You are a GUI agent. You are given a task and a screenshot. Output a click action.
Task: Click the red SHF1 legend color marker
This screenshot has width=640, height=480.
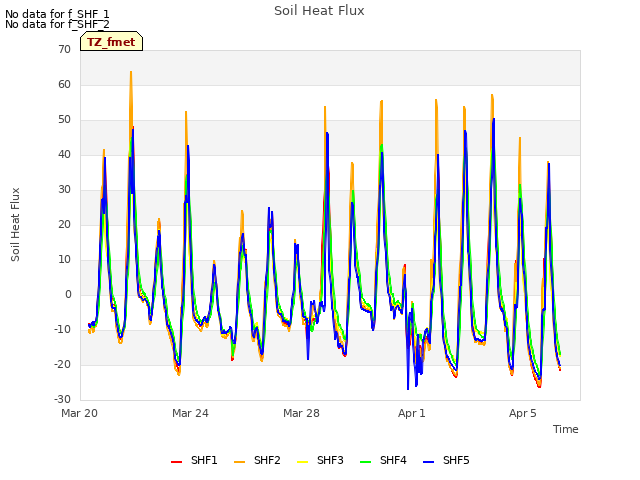tap(176, 462)
